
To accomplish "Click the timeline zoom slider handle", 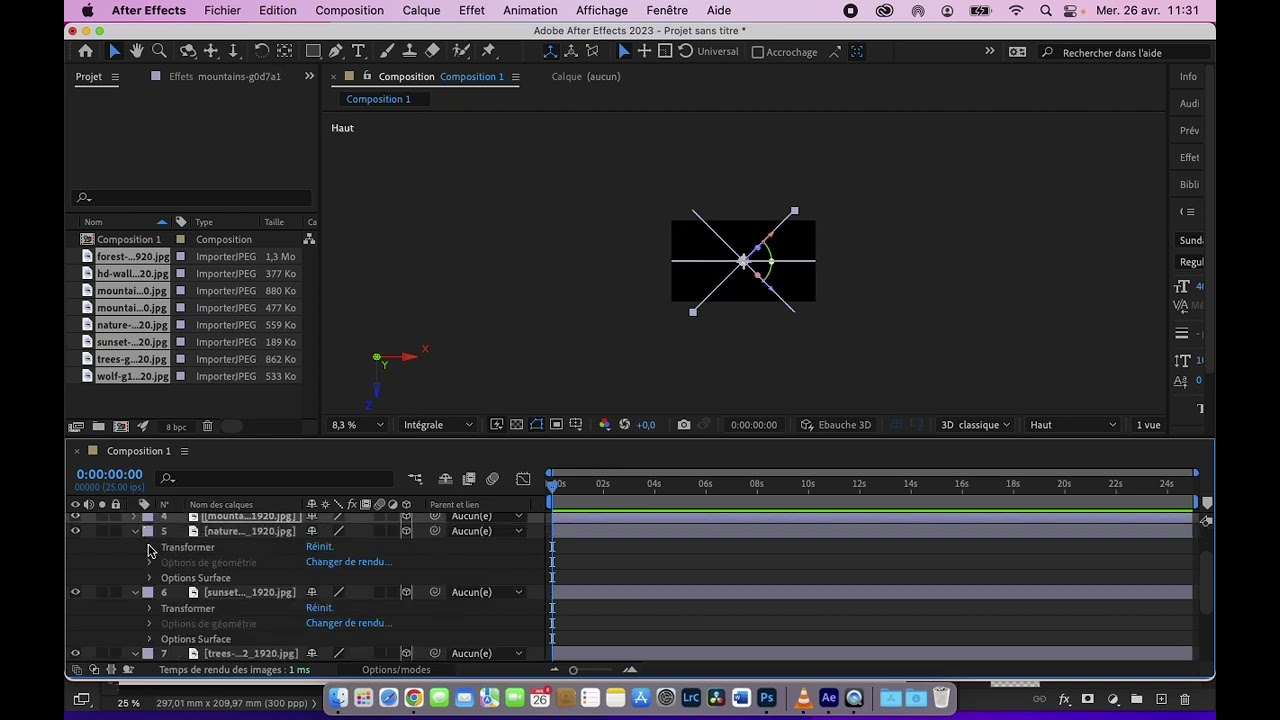I will [x=573, y=670].
